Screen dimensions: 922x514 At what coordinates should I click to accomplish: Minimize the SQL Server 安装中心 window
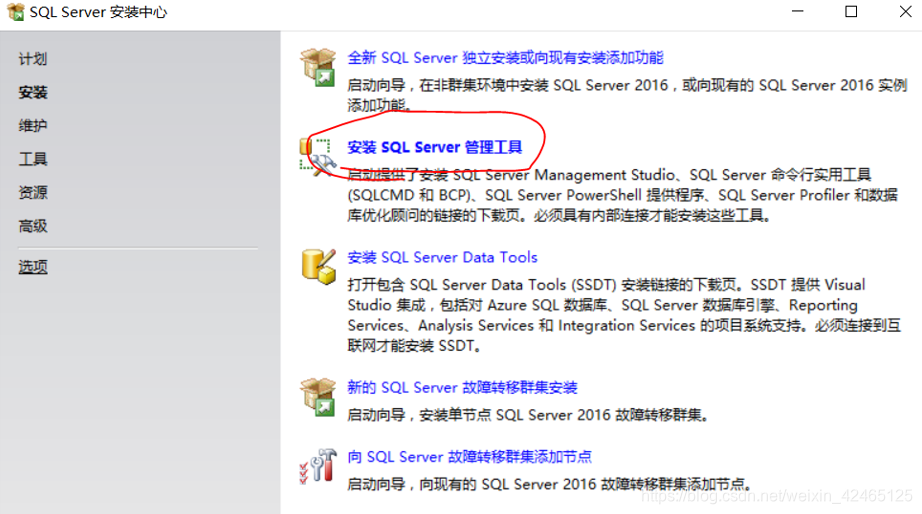[797, 11]
